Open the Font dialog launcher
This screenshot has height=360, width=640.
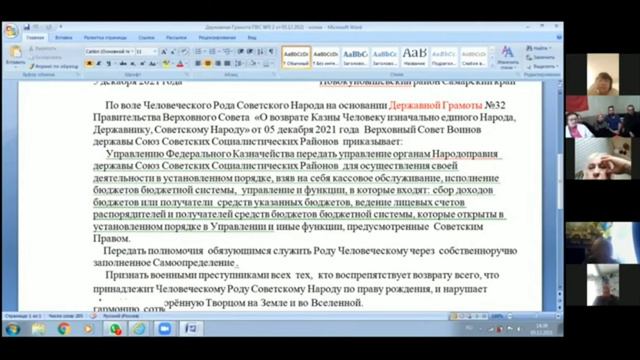[x=187, y=75]
